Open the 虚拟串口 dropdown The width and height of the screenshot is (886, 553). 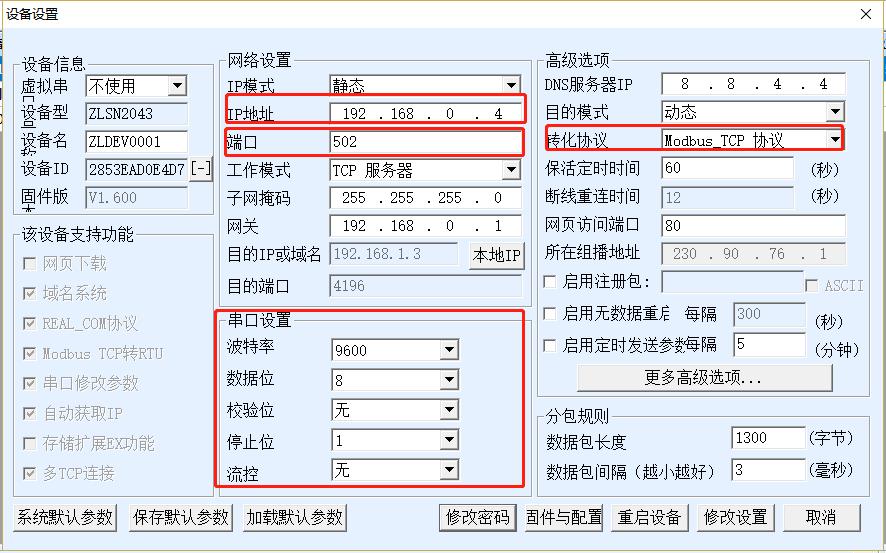tap(177, 87)
